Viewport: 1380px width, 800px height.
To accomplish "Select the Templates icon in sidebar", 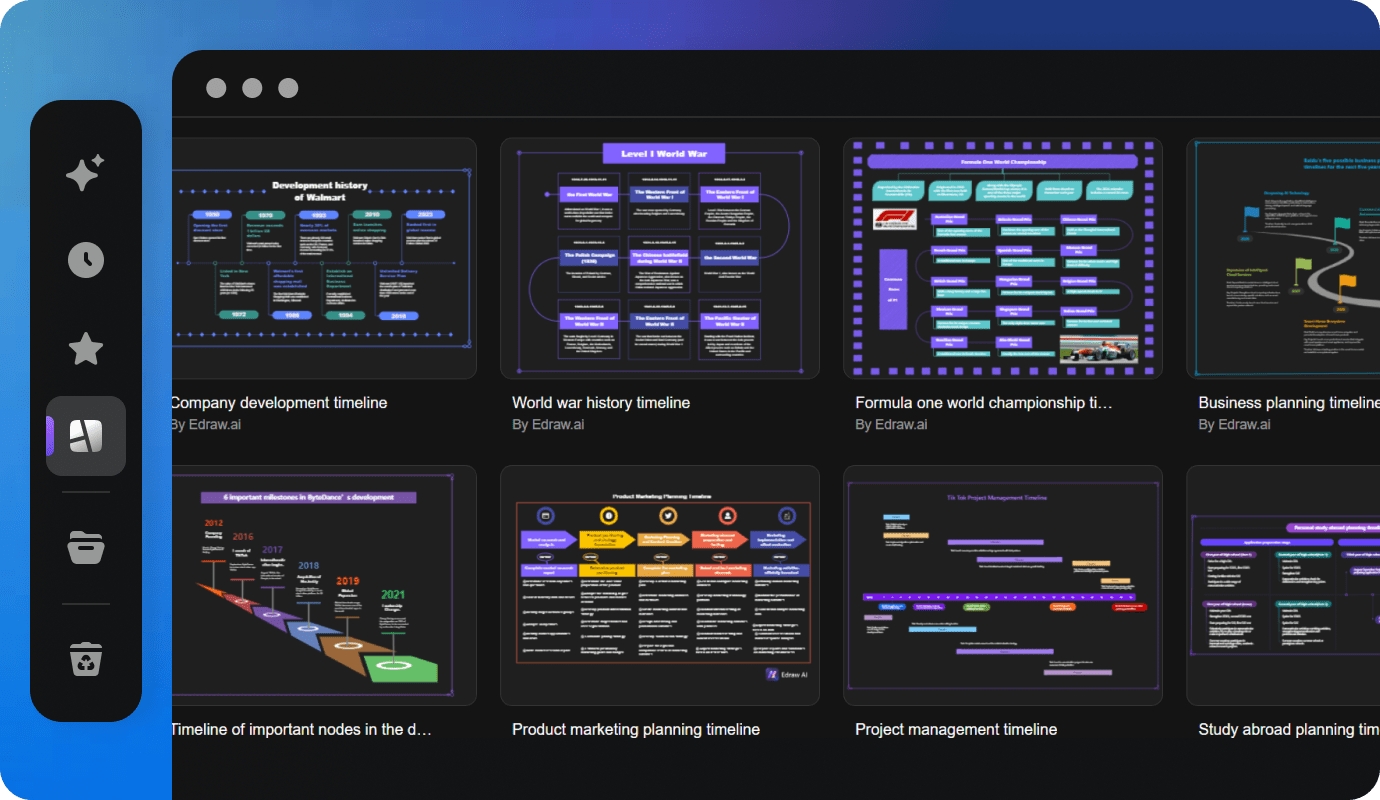I will click(86, 436).
